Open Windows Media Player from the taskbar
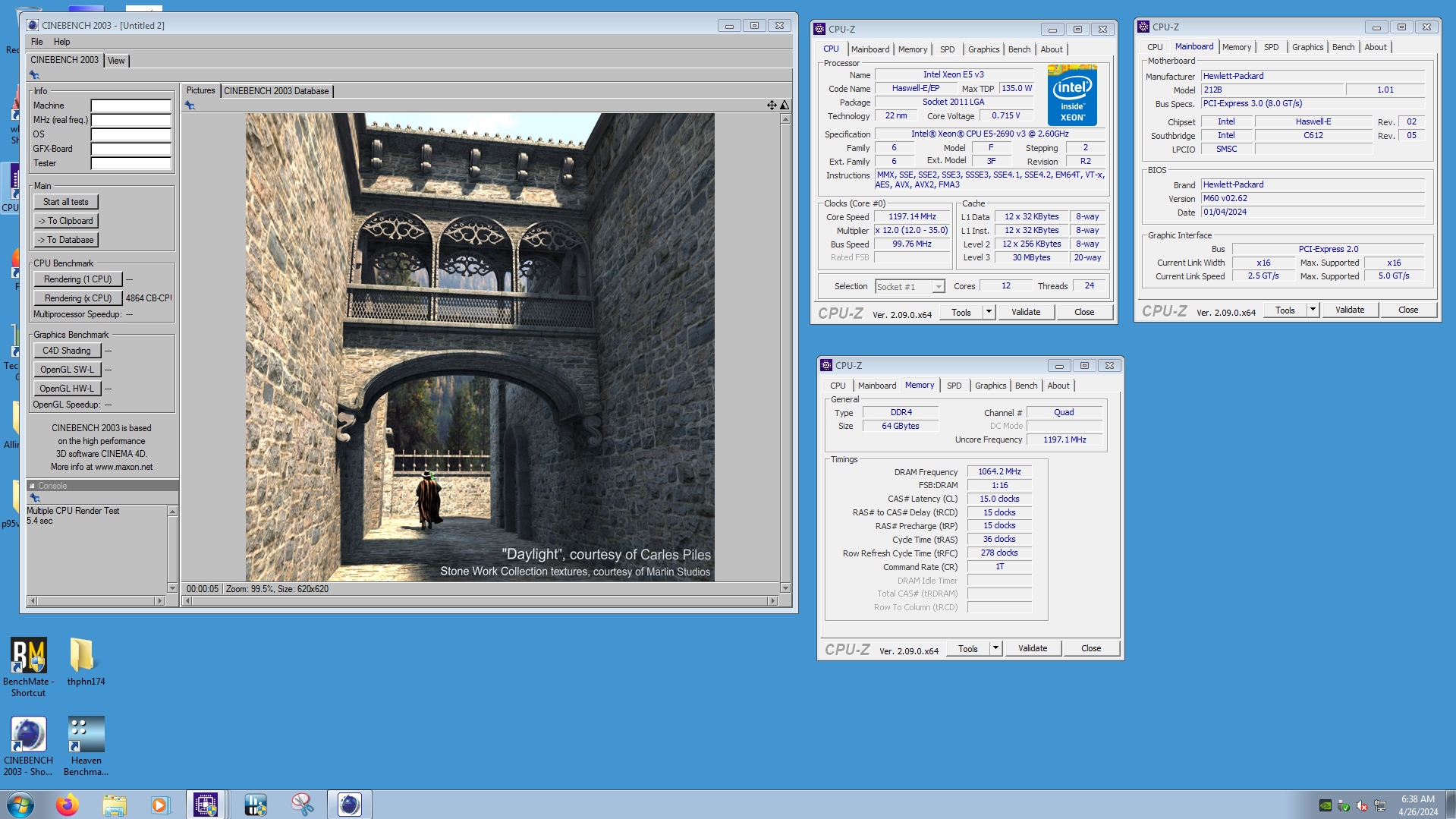1456x819 pixels. 160,805
